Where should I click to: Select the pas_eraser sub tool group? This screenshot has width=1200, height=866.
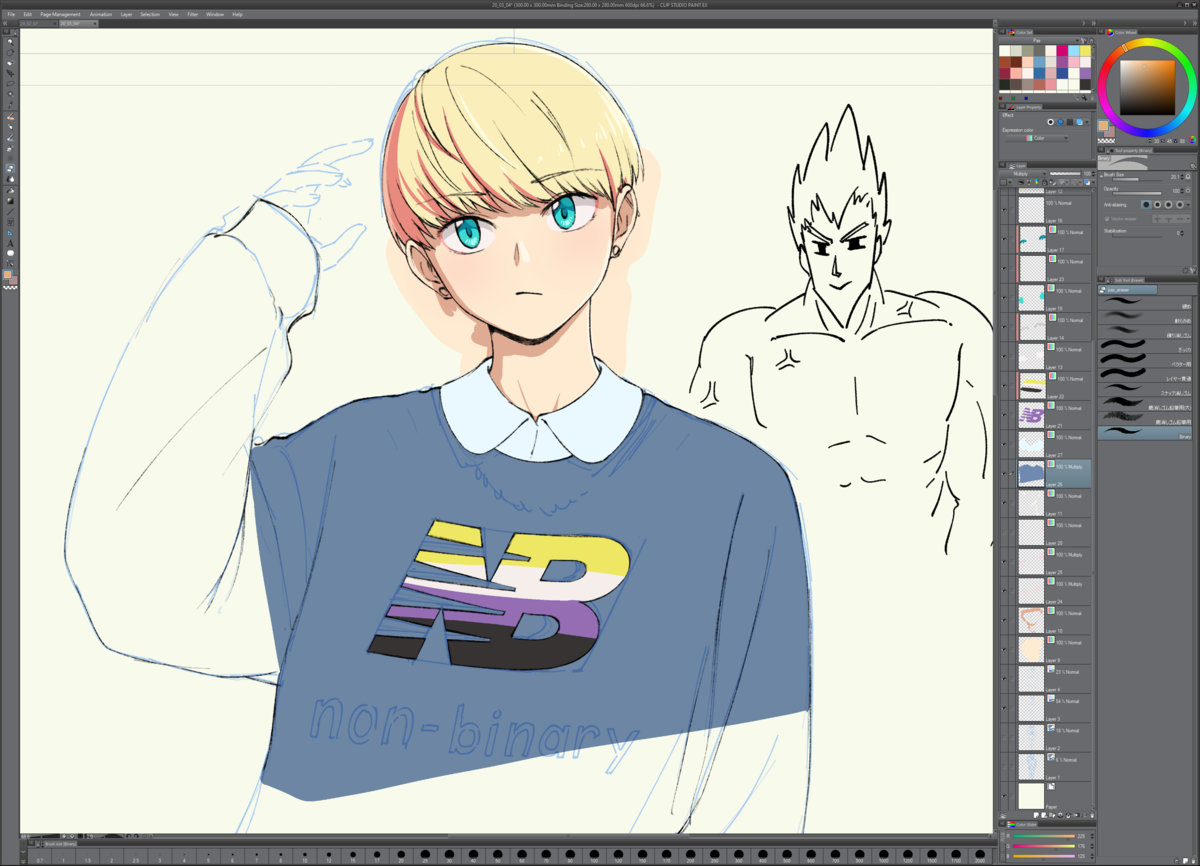pyautogui.click(x=1127, y=289)
